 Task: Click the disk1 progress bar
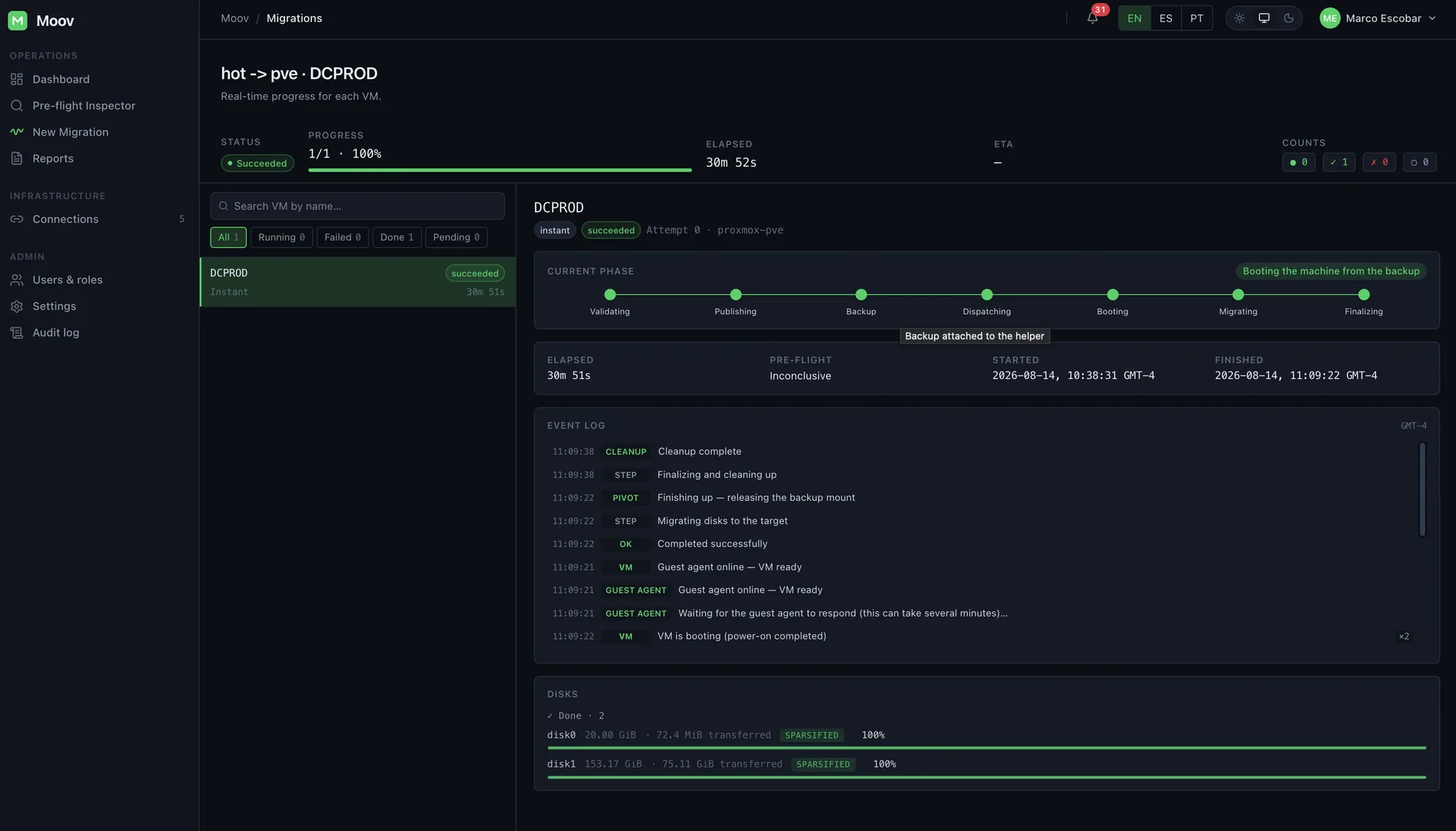tap(986, 777)
